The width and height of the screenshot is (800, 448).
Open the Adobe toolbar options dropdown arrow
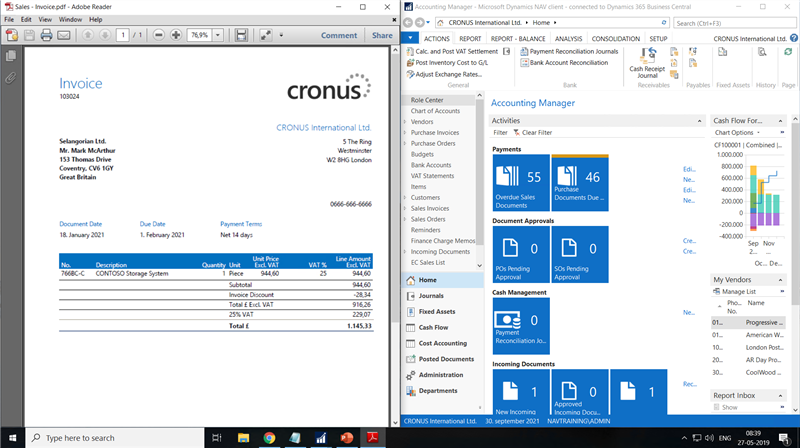point(281,35)
